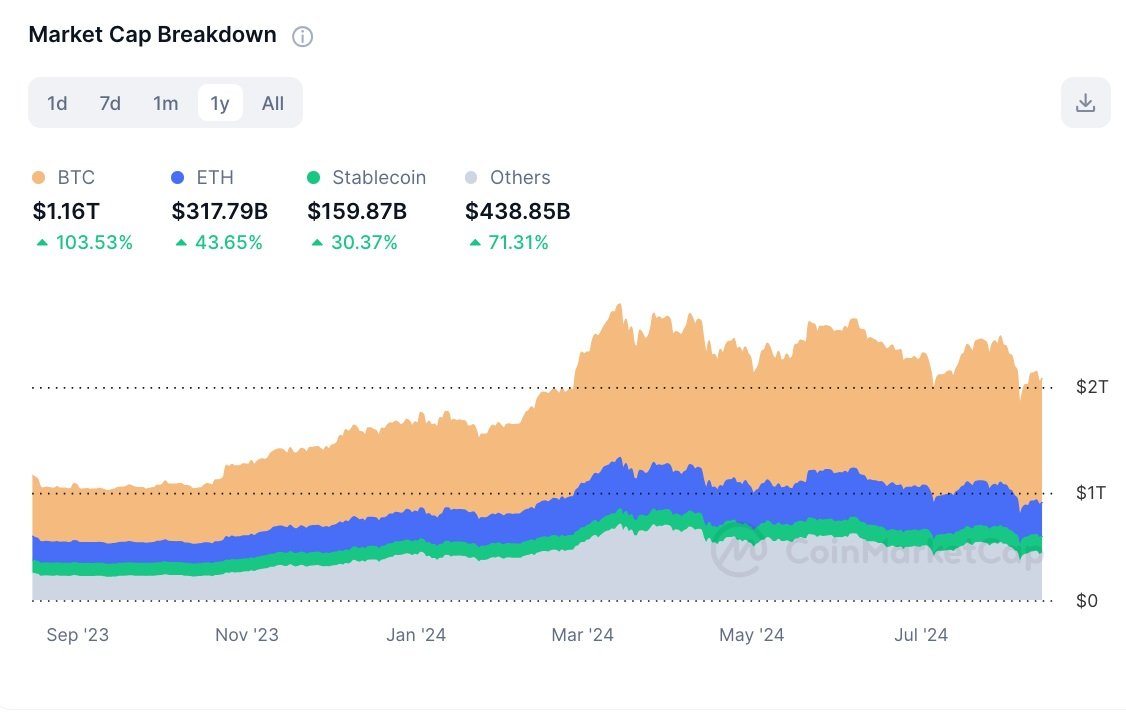
Task: Toggle the BTC series label
Action: (76, 177)
